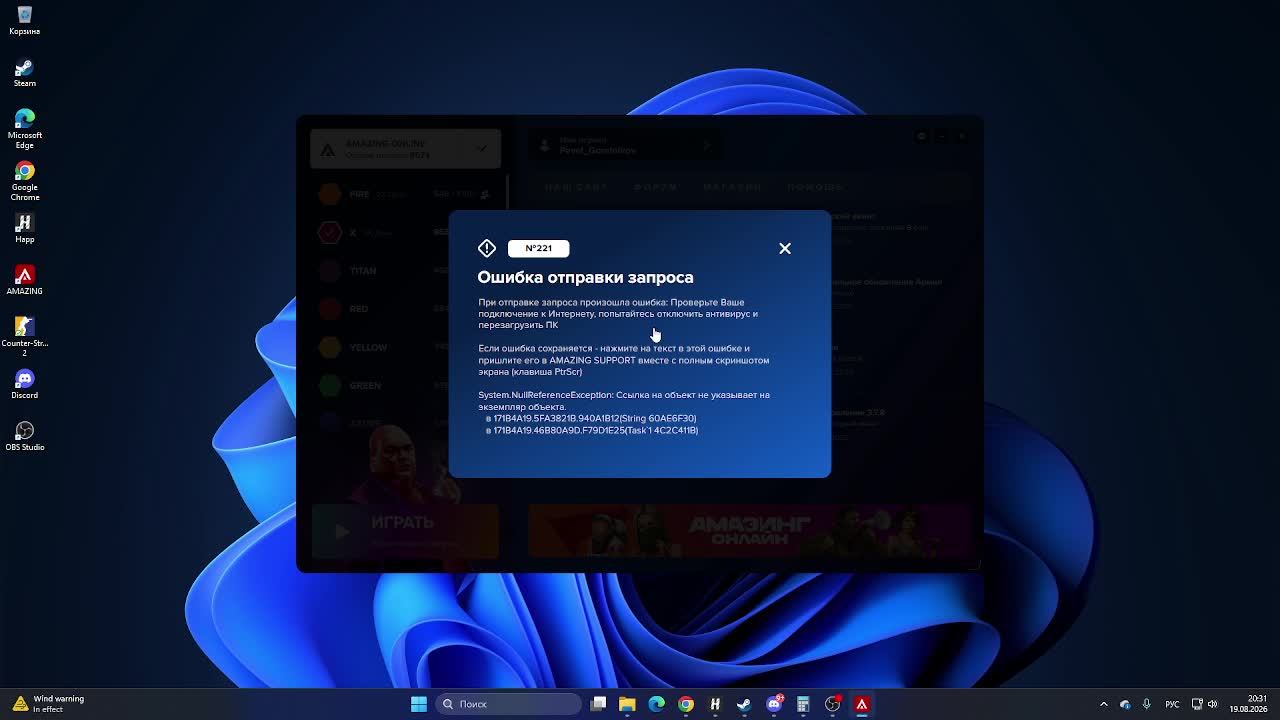Open the МАГАЗИН tab in the launcher
The height and width of the screenshot is (720, 1280).
pos(732,187)
